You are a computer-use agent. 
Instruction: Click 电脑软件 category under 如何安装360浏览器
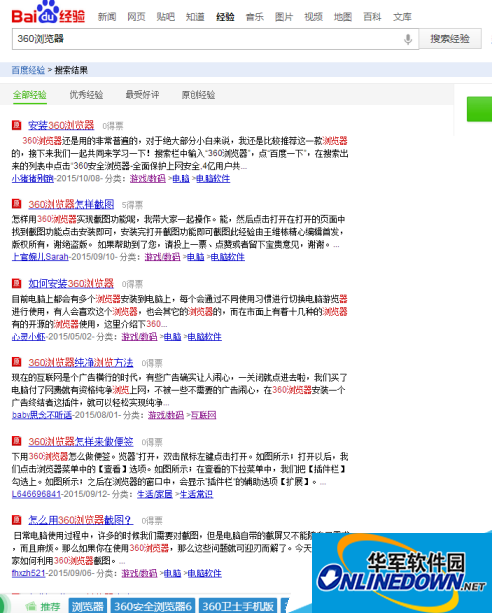[x=205, y=336]
